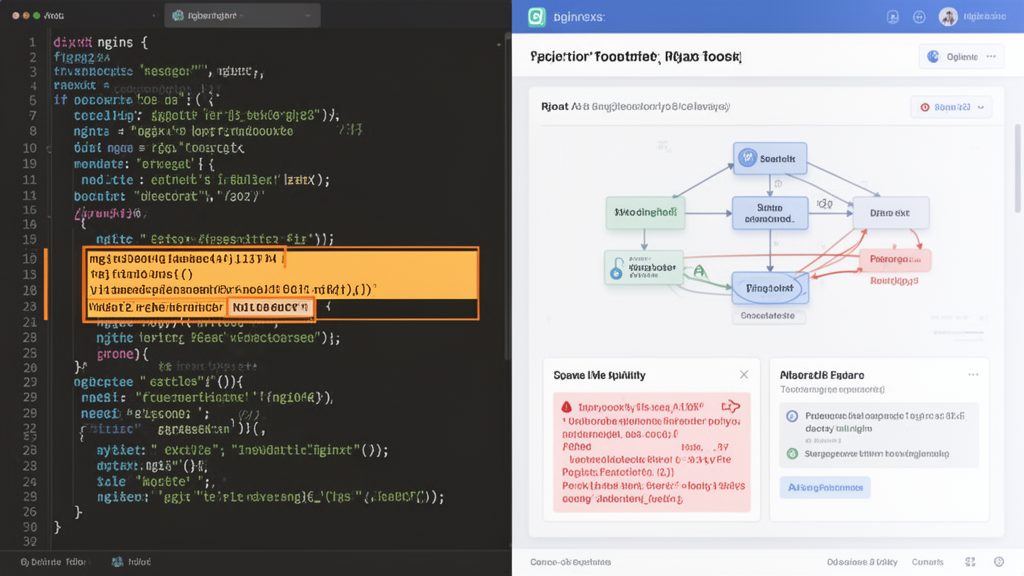Click the green zoom button of the editor window
1024x576 pixels.
click(x=37, y=15)
